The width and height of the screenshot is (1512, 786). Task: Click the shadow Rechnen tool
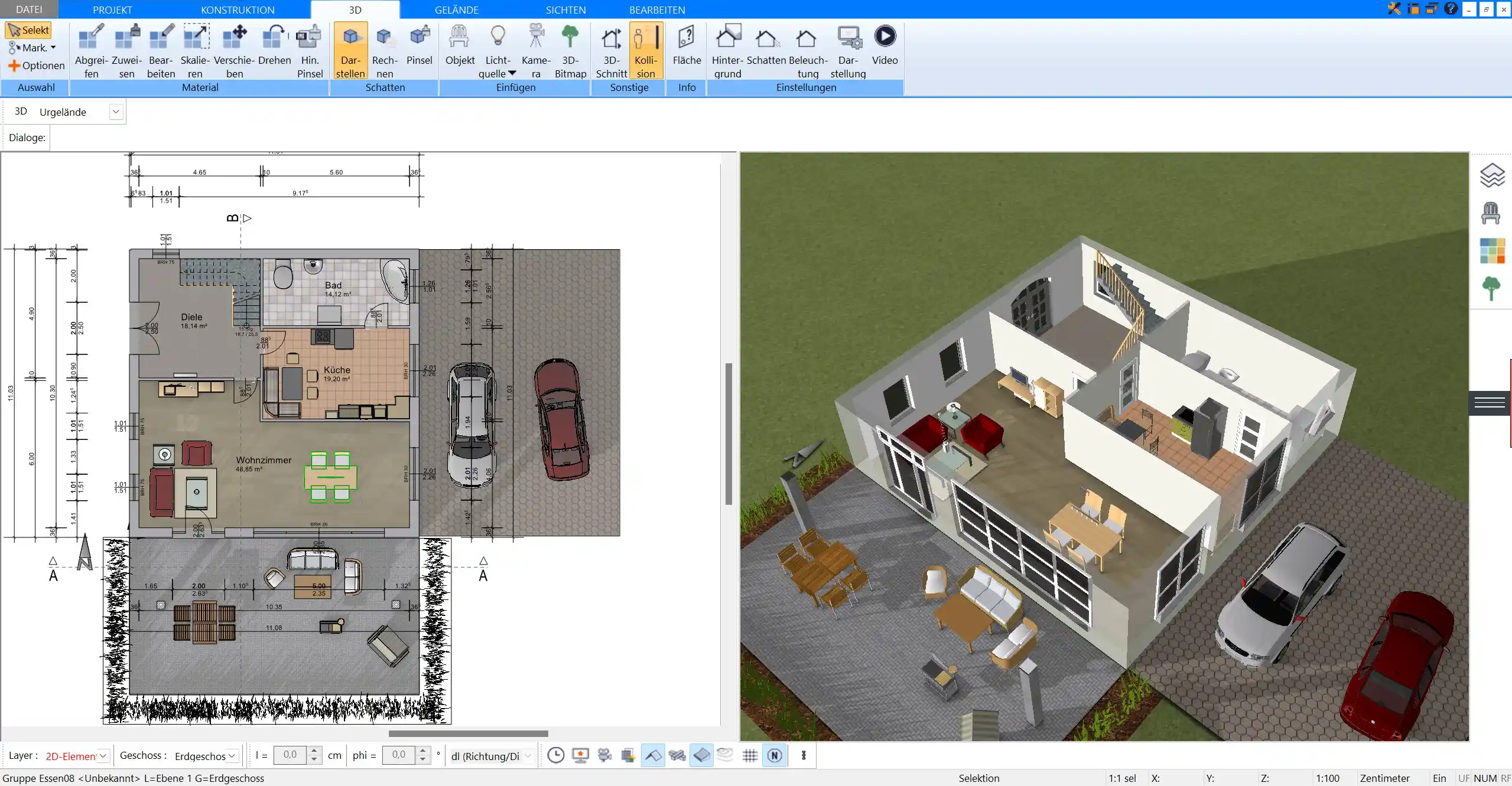point(385,51)
